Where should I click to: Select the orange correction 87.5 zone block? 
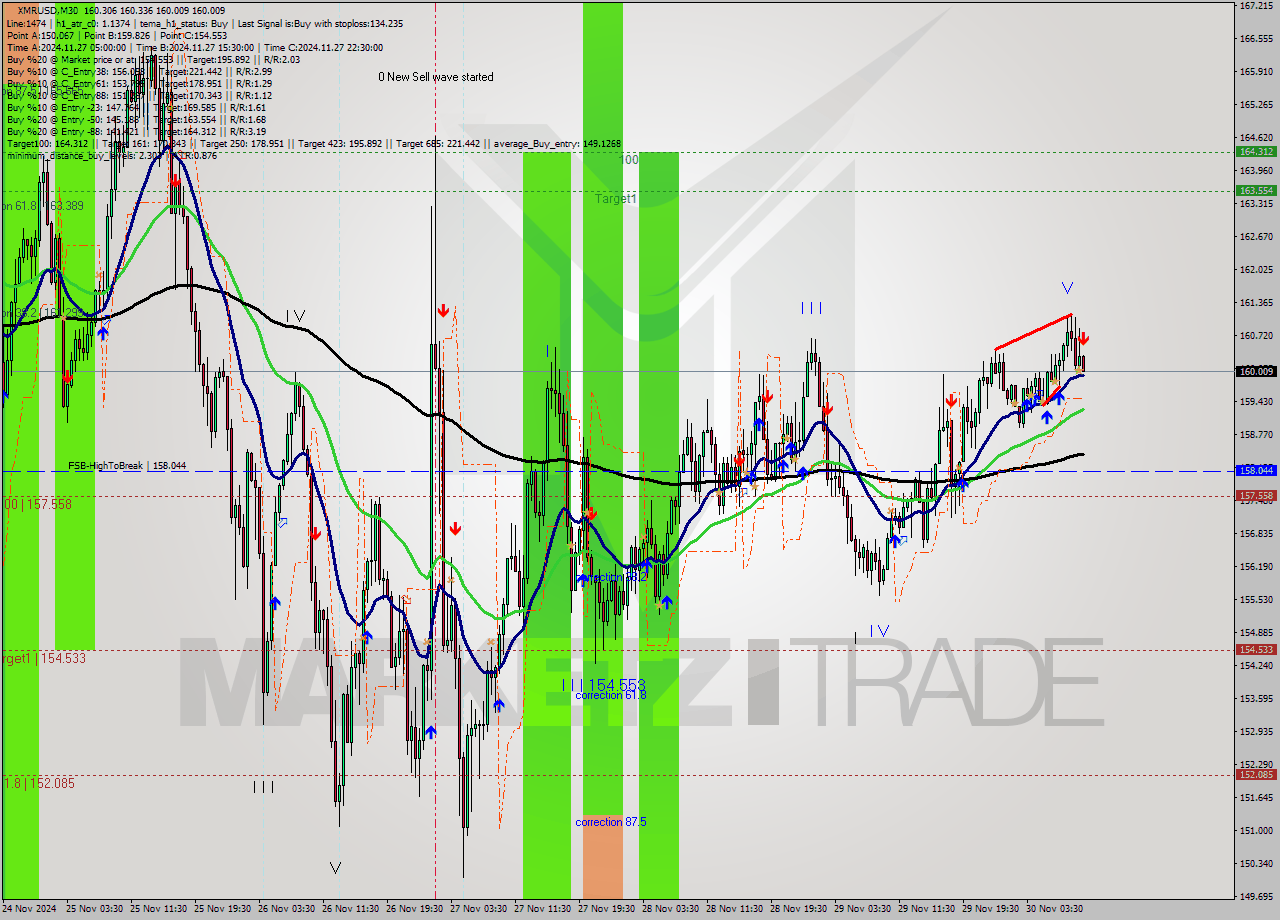(x=603, y=855)
